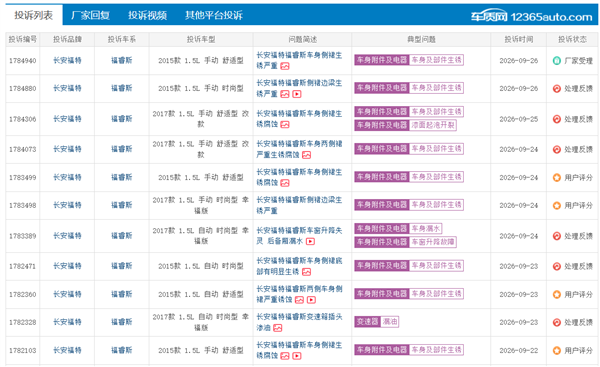Switch to the 投诉视频 tab

(x=147, y=15)
